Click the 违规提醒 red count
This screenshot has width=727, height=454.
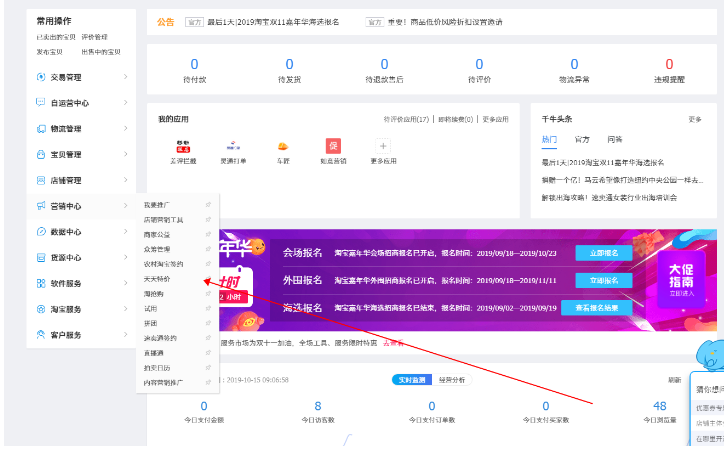click(669, 64)
